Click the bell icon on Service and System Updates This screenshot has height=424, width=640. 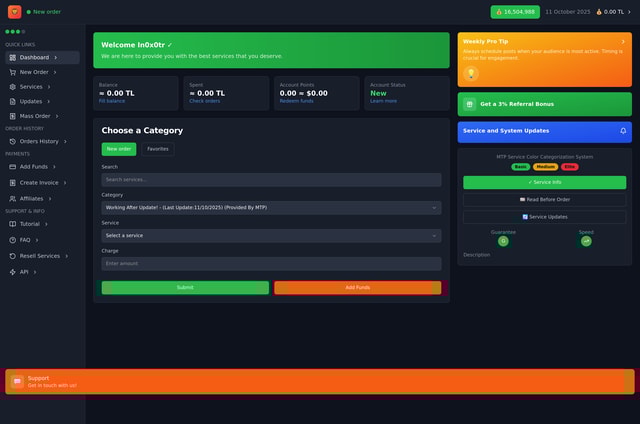[623, 131]
